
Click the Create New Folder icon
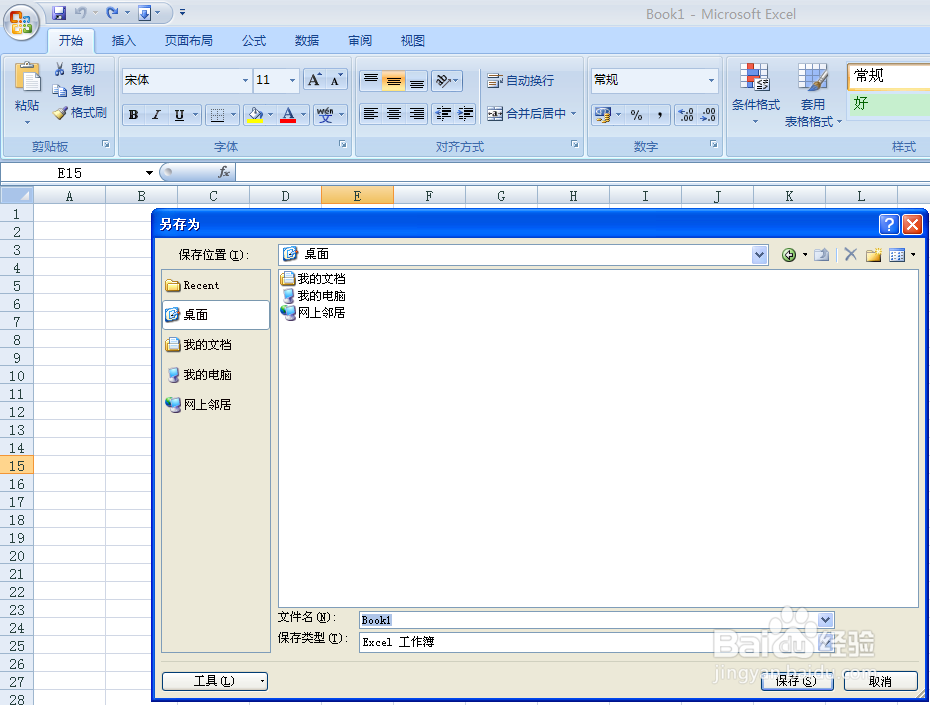point(873,255)
